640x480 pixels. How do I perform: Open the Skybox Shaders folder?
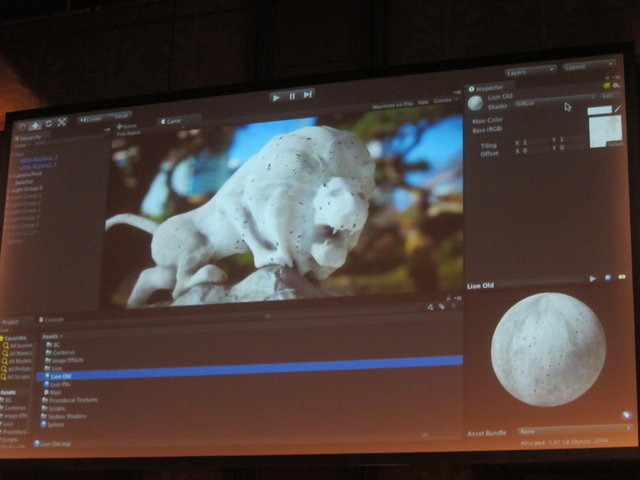[x=64, y=416]
